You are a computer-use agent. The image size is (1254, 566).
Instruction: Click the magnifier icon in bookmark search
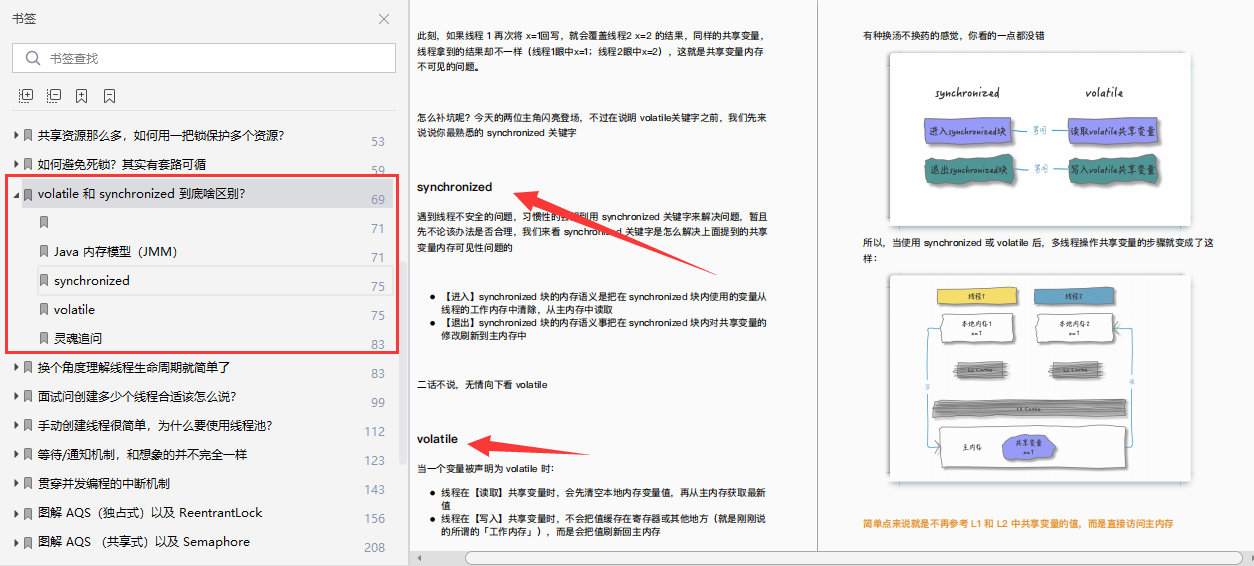(33, 58)
